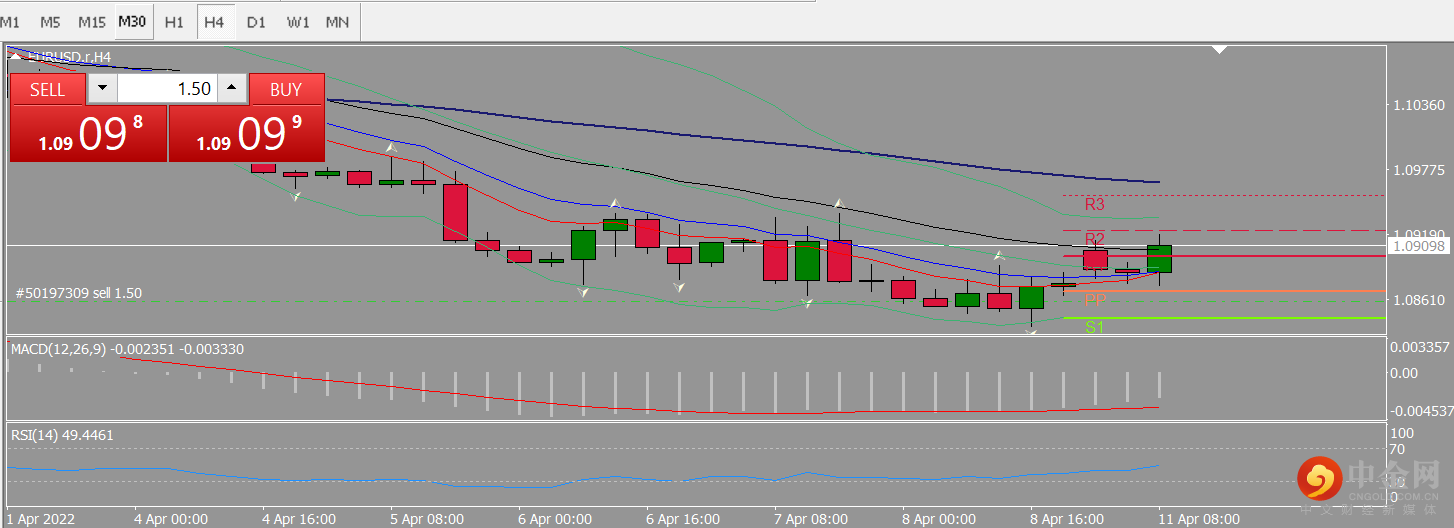Click the 1.10360 price scale value
1454x528 pixels.
tap(1418, 105)
